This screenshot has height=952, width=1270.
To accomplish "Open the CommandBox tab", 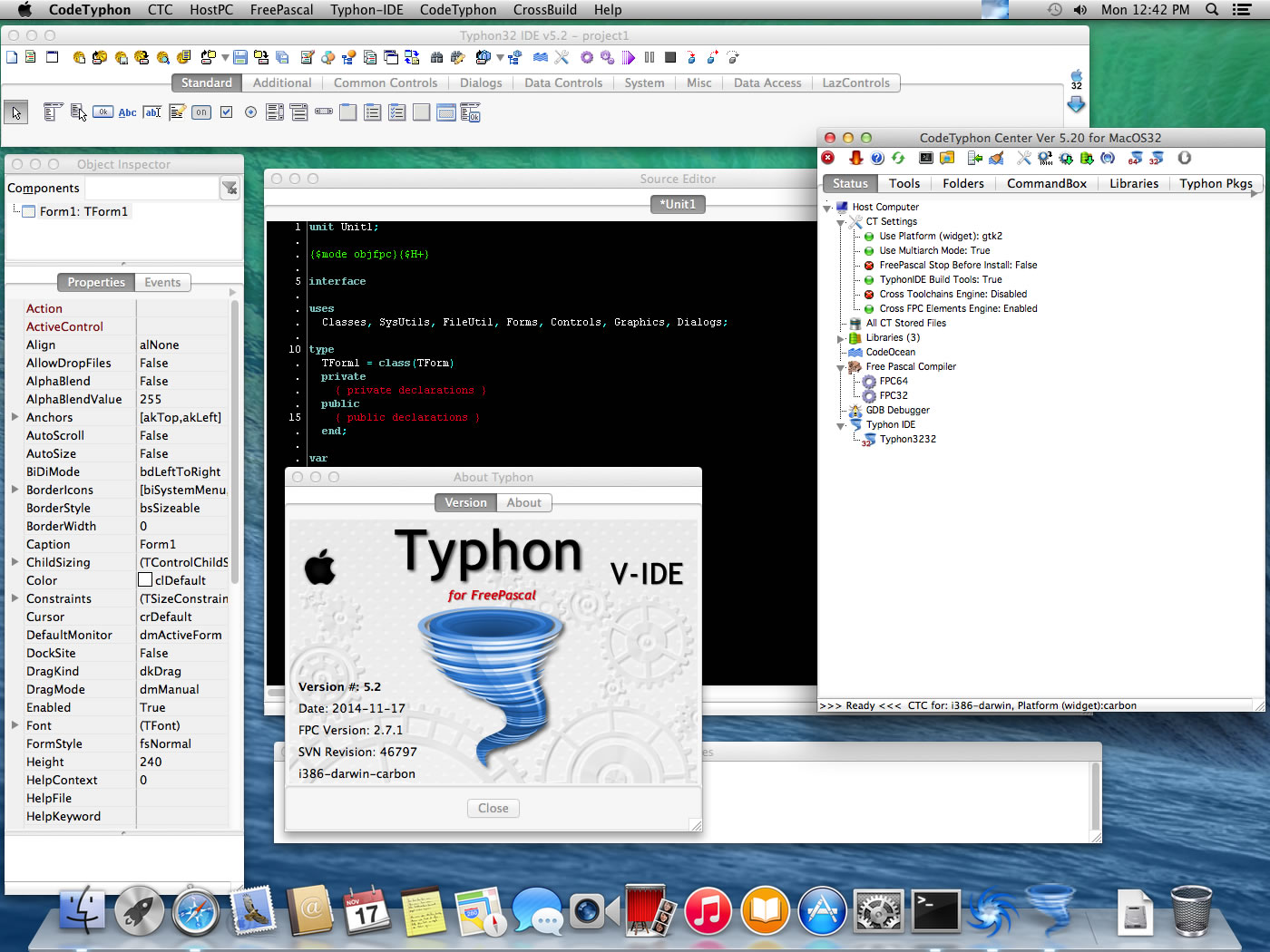I will (1046, 183).
